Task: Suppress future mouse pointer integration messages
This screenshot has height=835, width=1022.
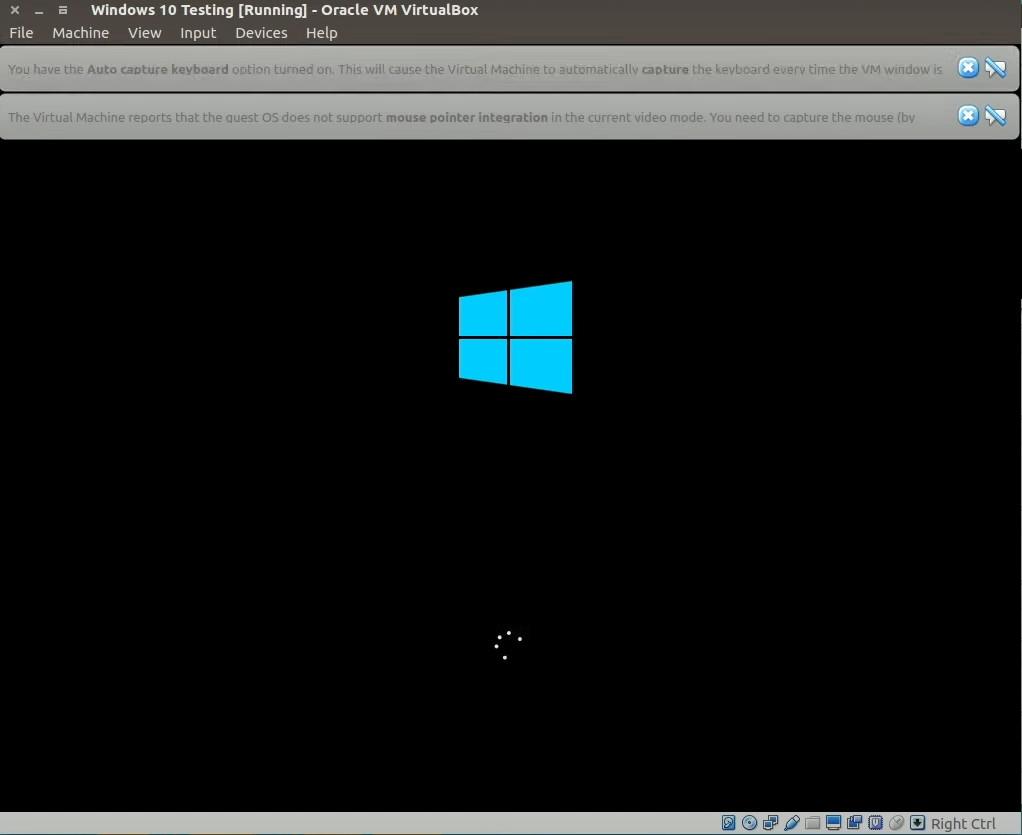Action: point(995,116)
